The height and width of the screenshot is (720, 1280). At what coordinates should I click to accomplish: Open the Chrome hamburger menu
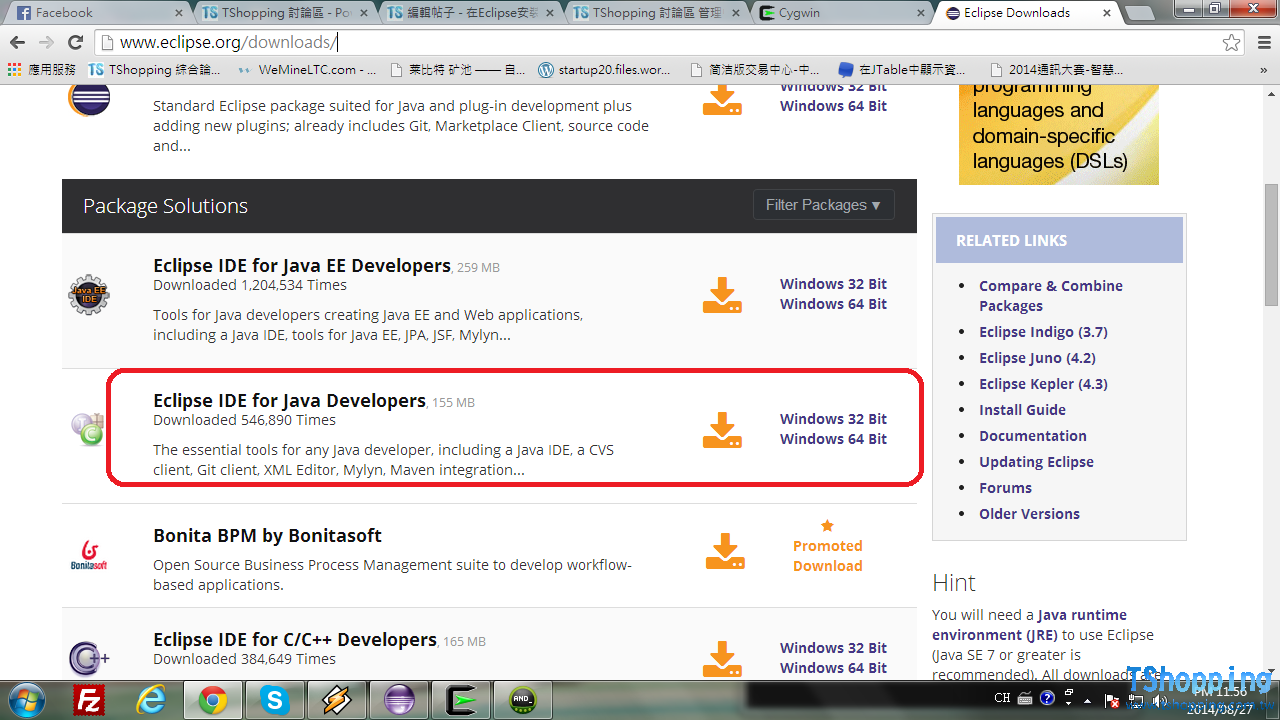point(1262,43)
